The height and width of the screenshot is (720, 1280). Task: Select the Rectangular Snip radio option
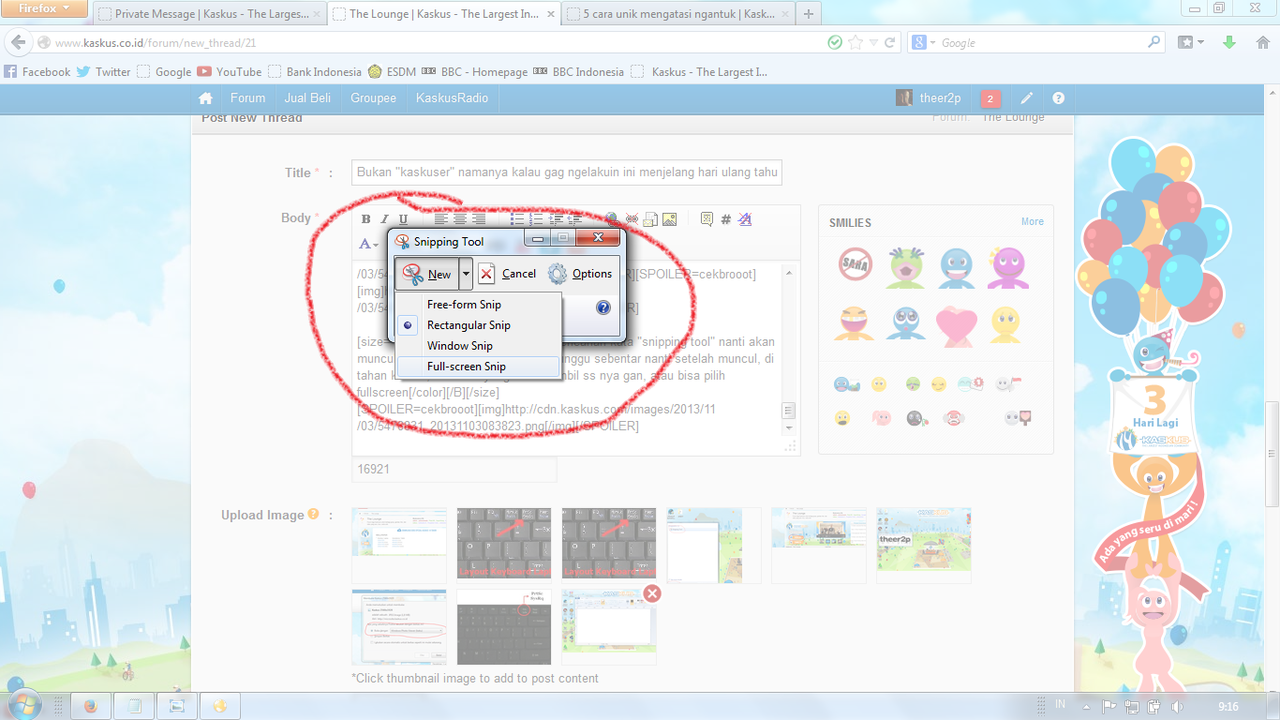[x=478, y=325]
